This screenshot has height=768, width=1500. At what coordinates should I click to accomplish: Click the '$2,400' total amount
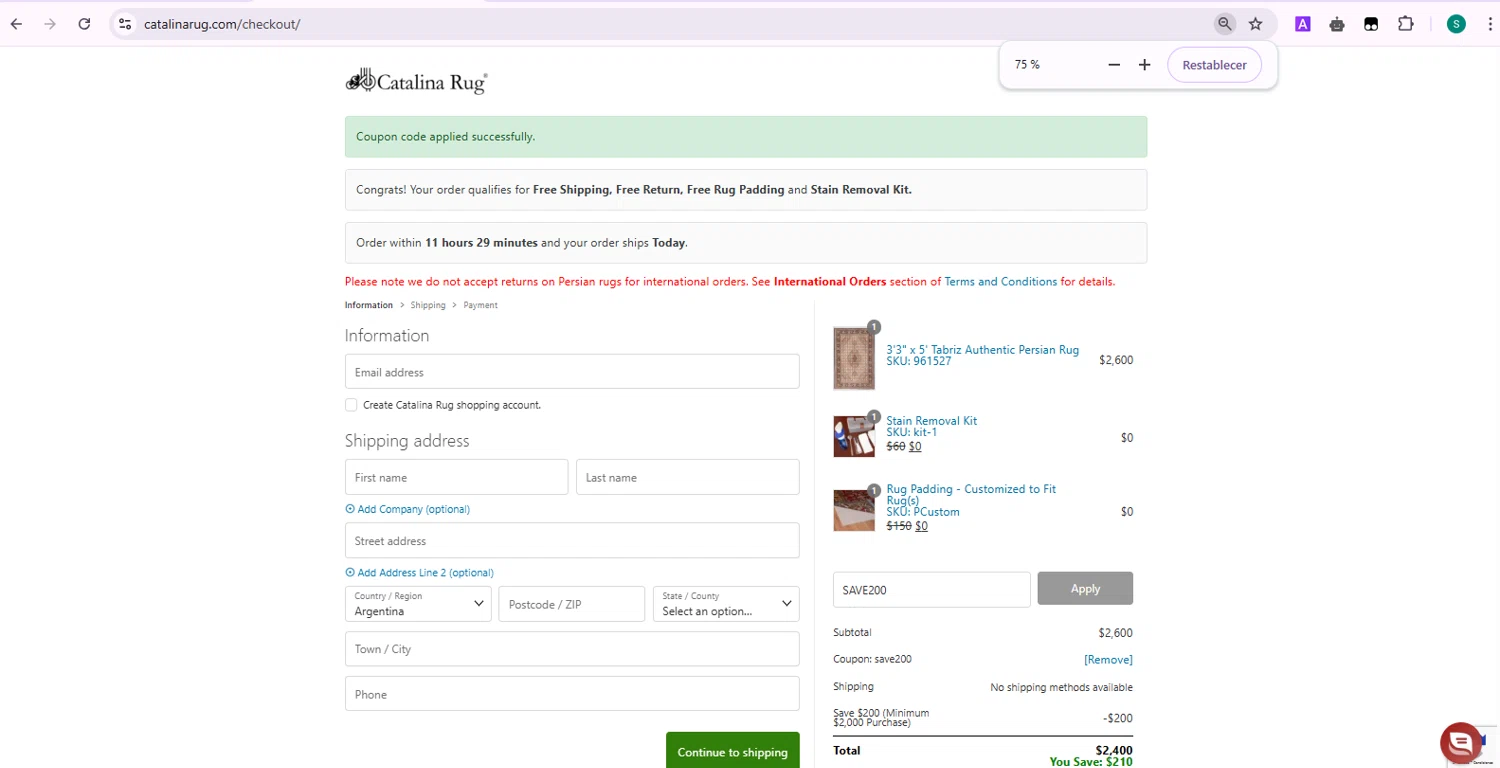(x=1114, y=750)
